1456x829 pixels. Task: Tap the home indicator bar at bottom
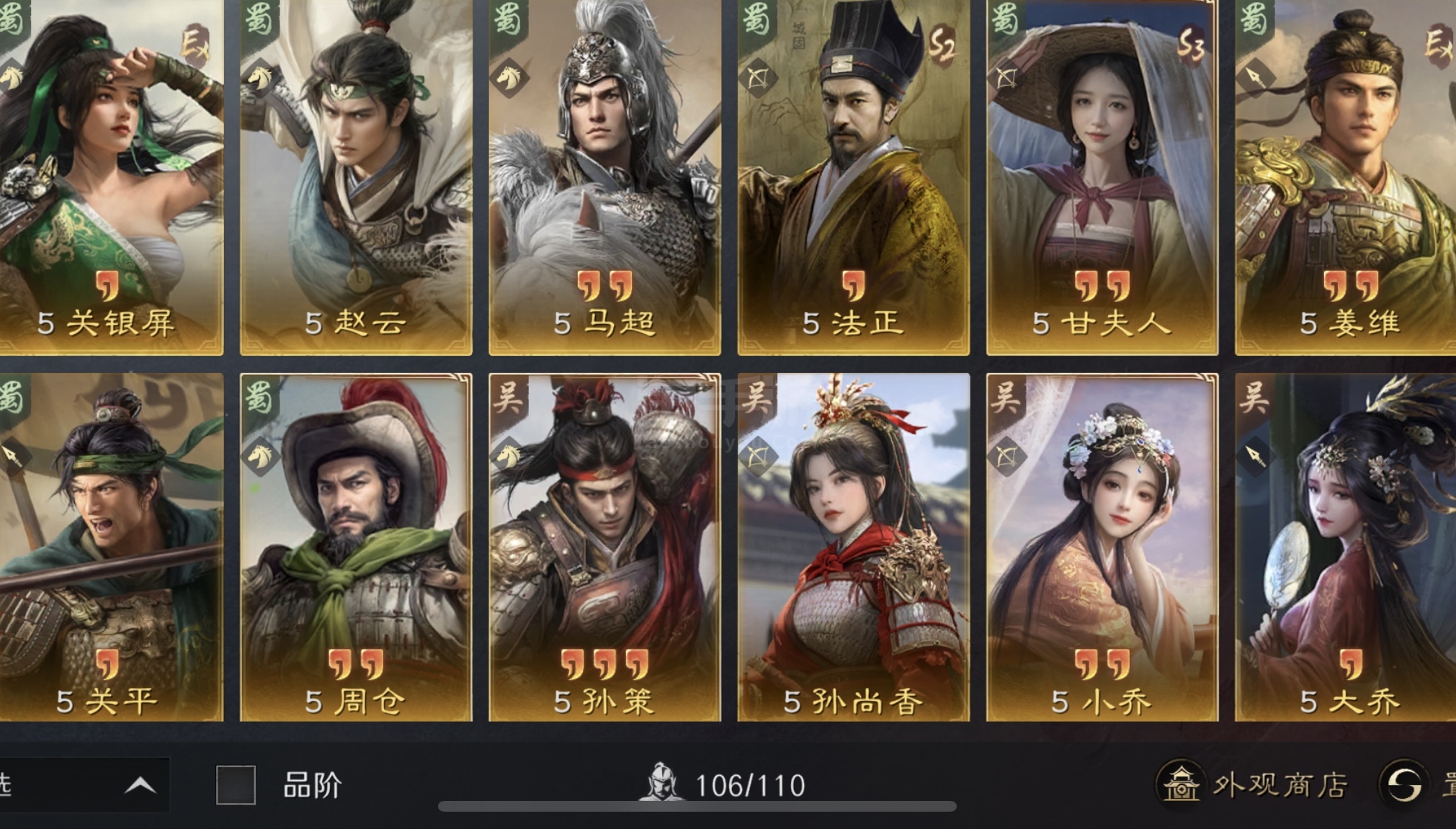[x=697, y=807]
